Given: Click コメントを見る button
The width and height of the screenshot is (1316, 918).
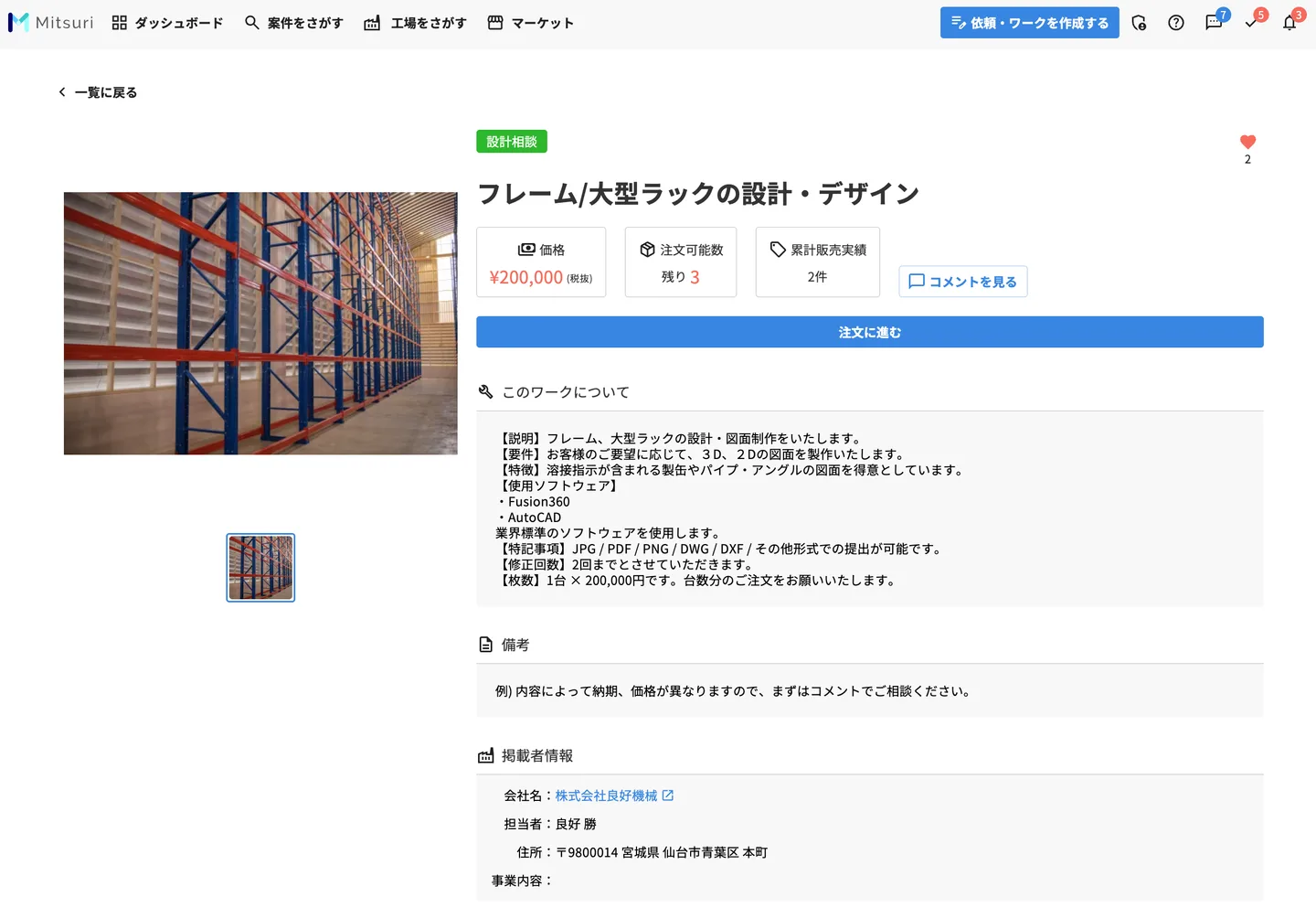Looking at the screenshot, I should point(963,282).
